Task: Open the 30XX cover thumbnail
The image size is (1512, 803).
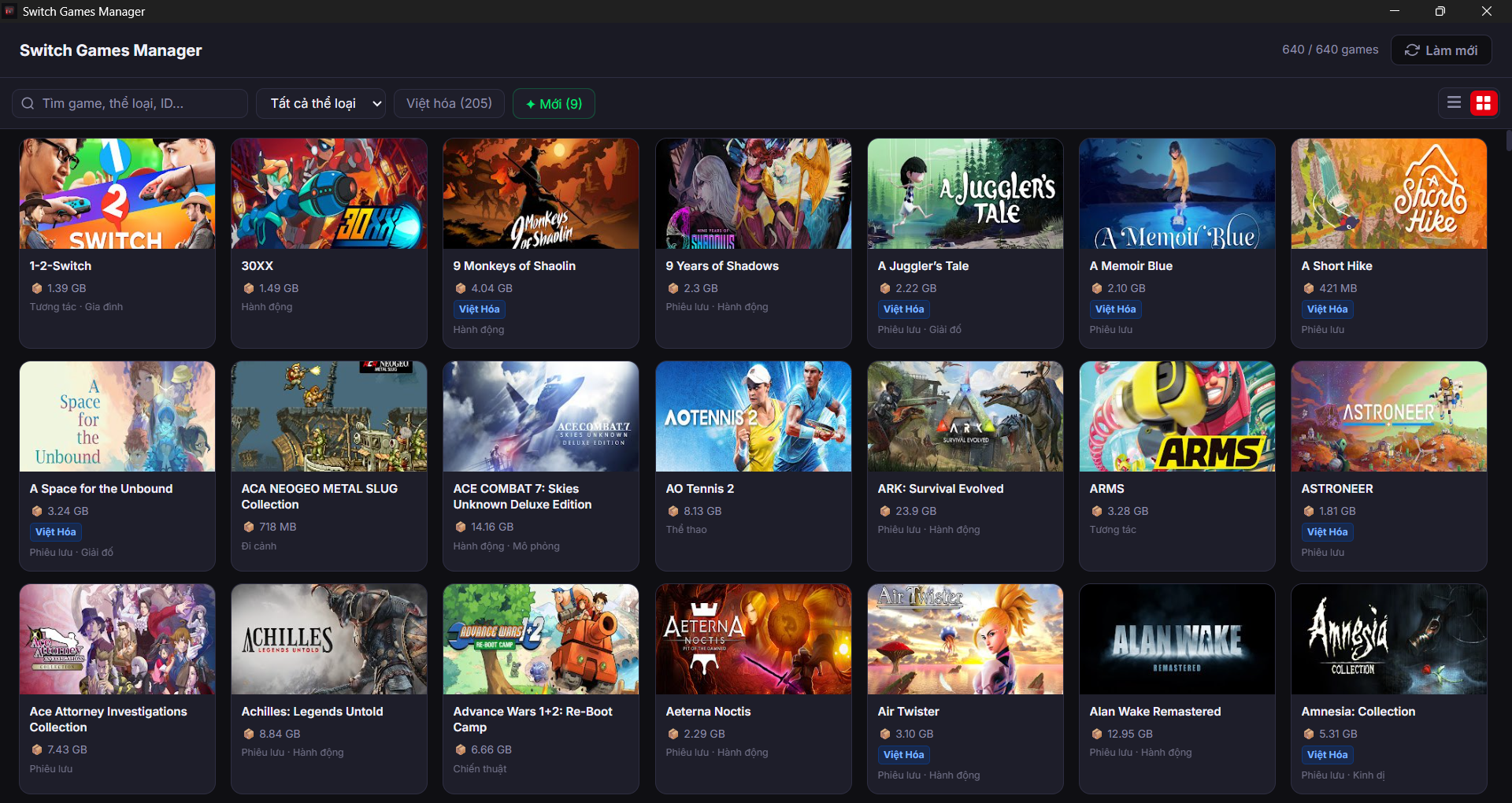Action: (329, 194)
